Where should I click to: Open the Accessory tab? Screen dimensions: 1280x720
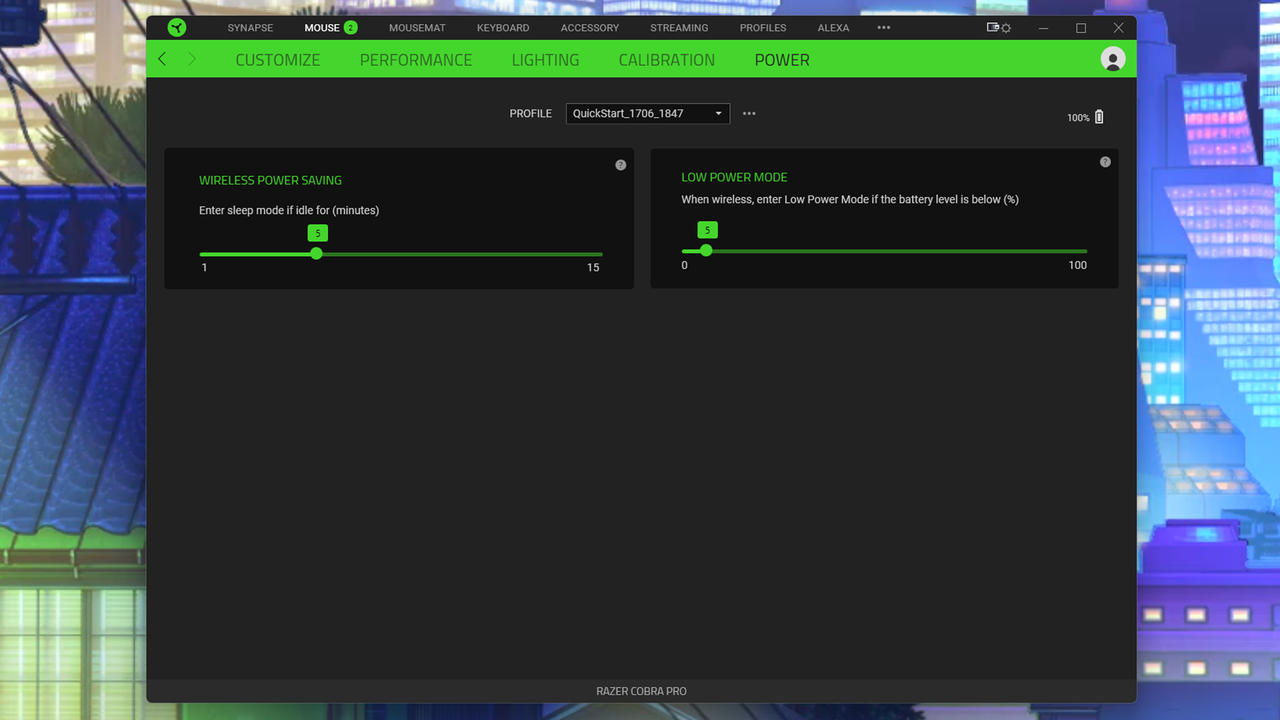click(x=590, y=28)
